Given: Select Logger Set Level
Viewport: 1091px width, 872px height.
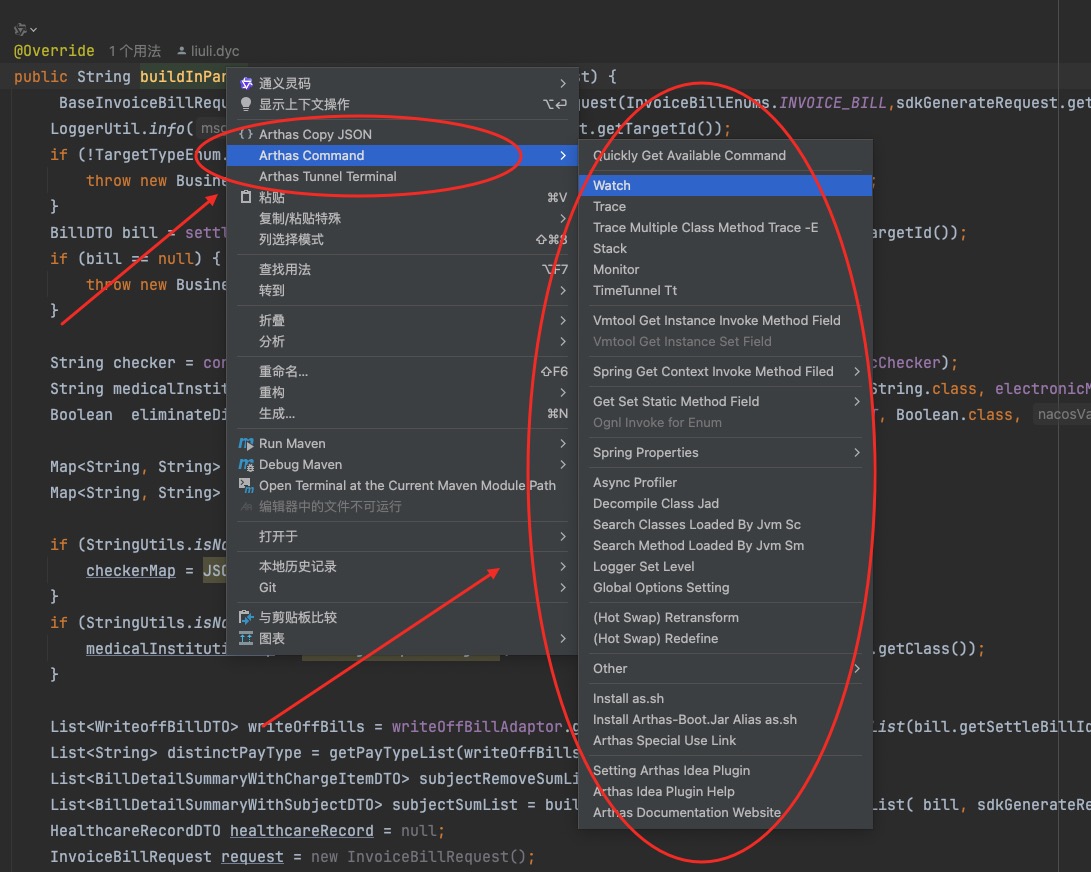Looking at the screenshot, I should tap(725, 566).
